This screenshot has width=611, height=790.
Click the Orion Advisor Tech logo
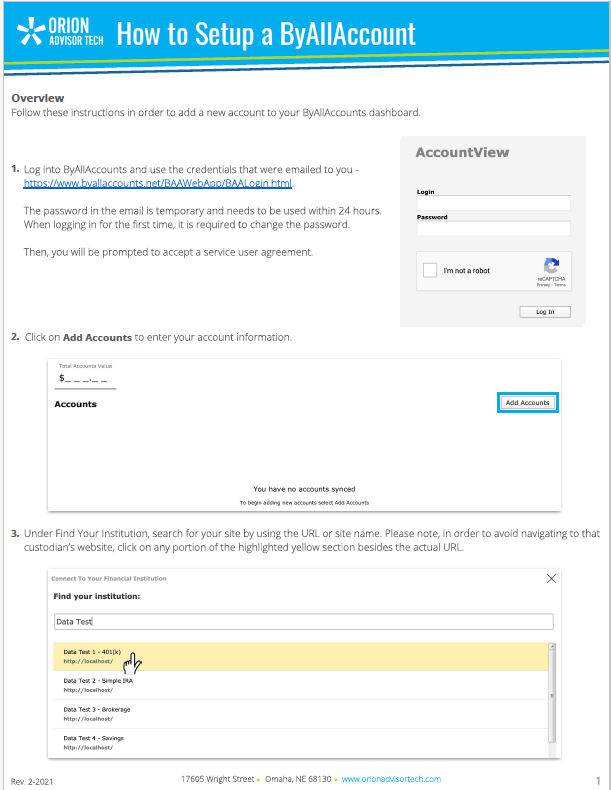(60, 32)
